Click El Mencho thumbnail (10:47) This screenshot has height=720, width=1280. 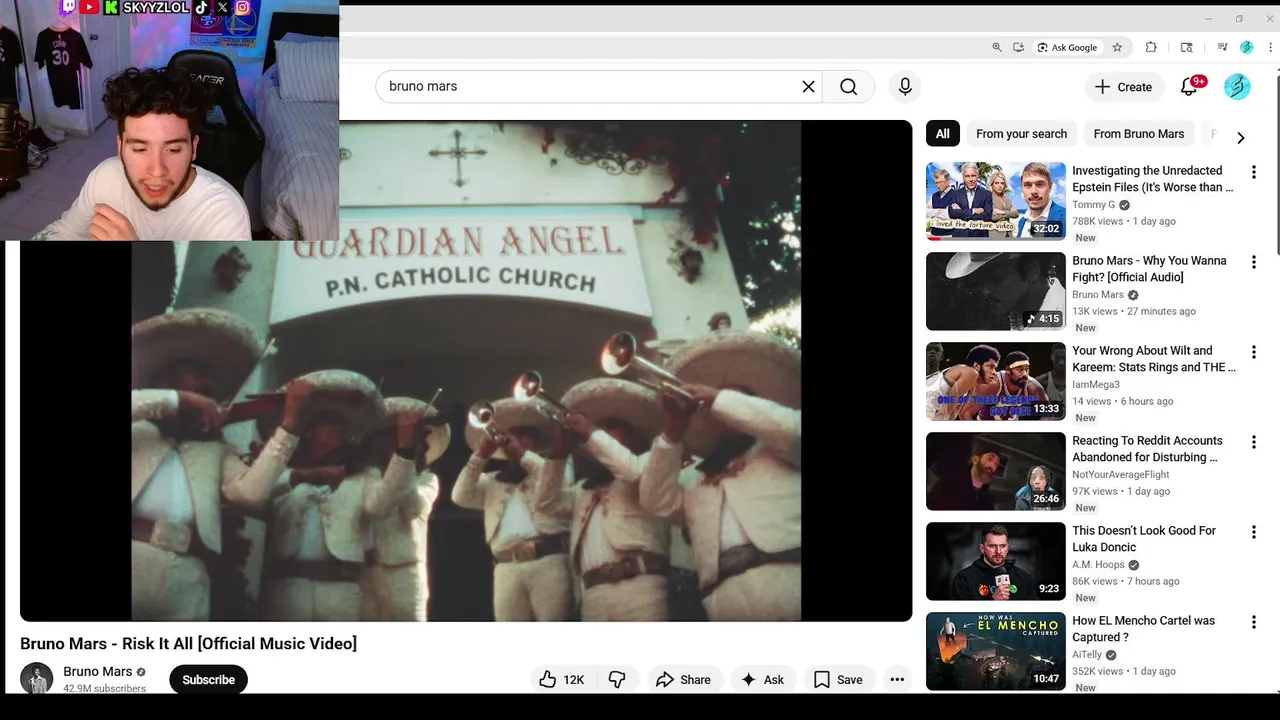tap(996, 651)
